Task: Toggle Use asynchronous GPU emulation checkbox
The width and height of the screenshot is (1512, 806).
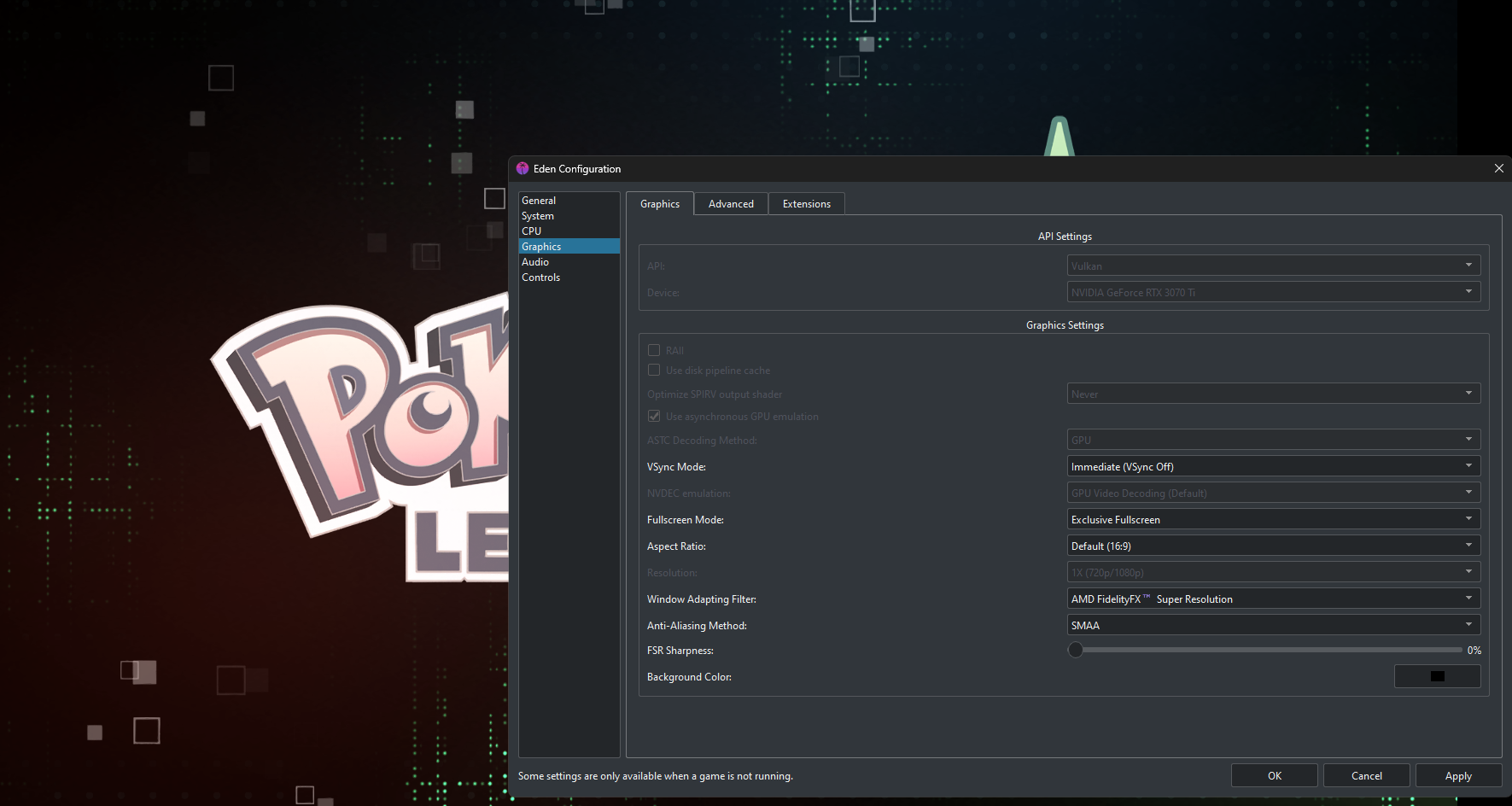Action: (x=654, y=416)
